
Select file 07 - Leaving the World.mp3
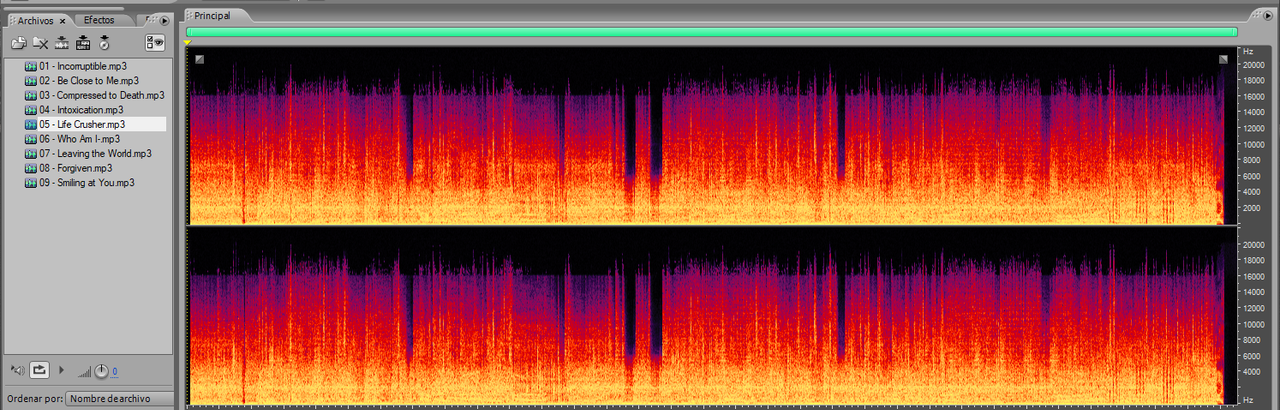[86, 154]
